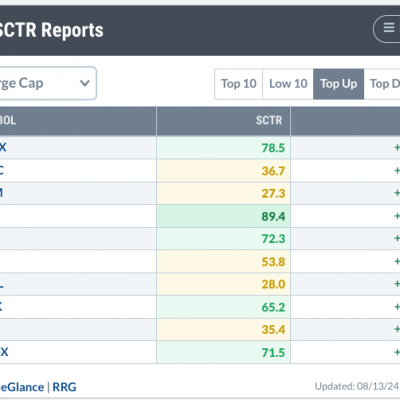Click the SCTR value 65.2

(x=273, y=307)
